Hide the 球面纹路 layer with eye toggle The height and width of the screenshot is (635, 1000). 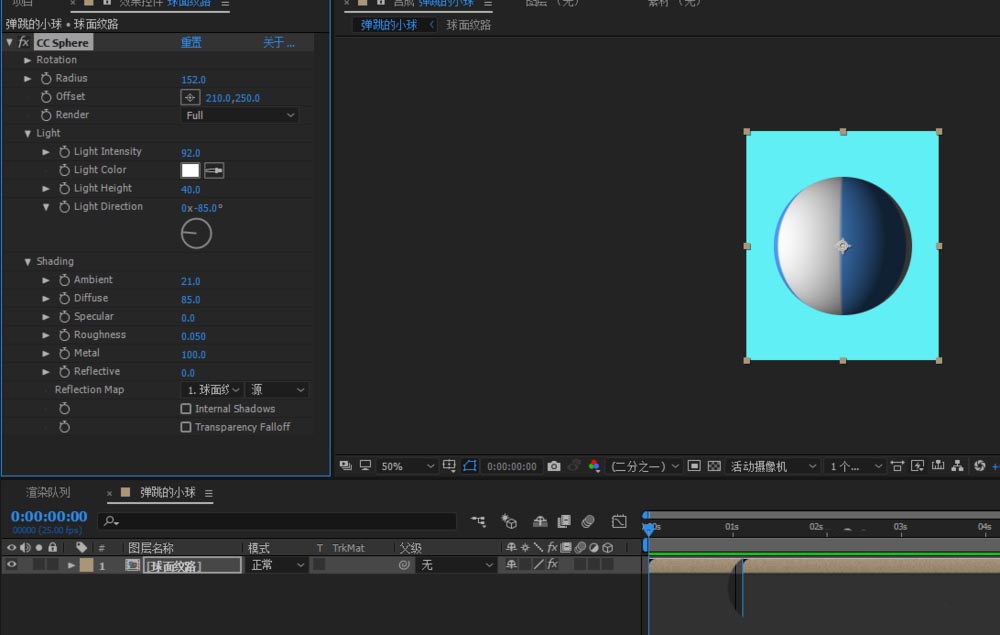[12, 565]
